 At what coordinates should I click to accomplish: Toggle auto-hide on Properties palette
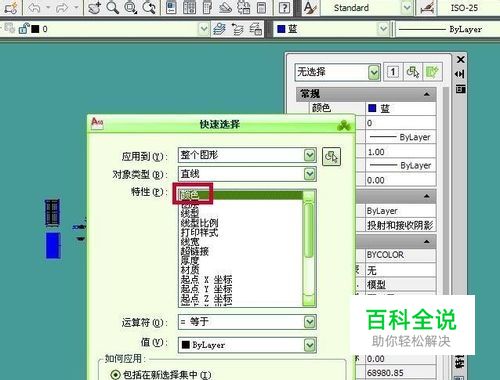click(460, 74)
